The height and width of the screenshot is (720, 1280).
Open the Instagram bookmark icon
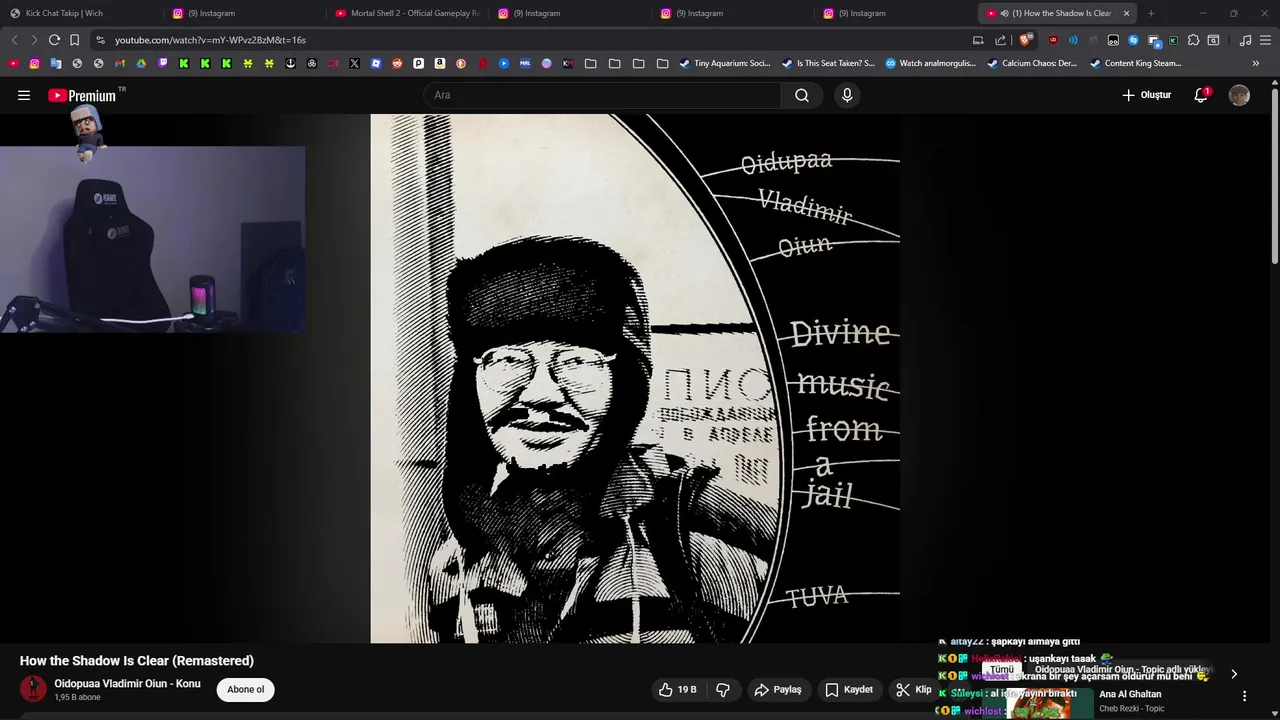pos(34,63)
